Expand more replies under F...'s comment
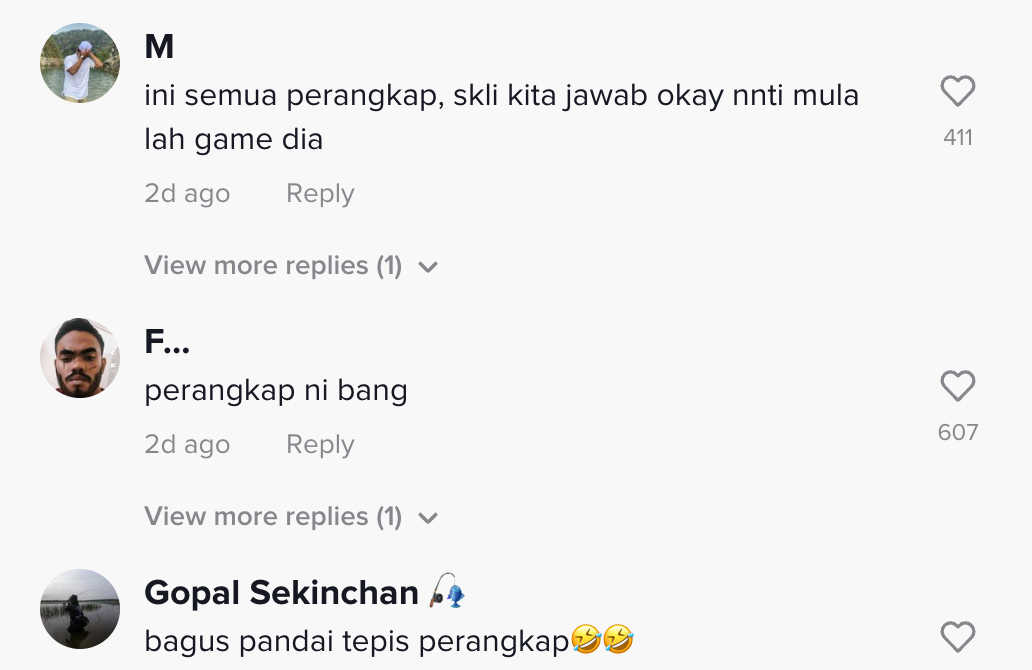1032x670 pixels. point(272,517)
